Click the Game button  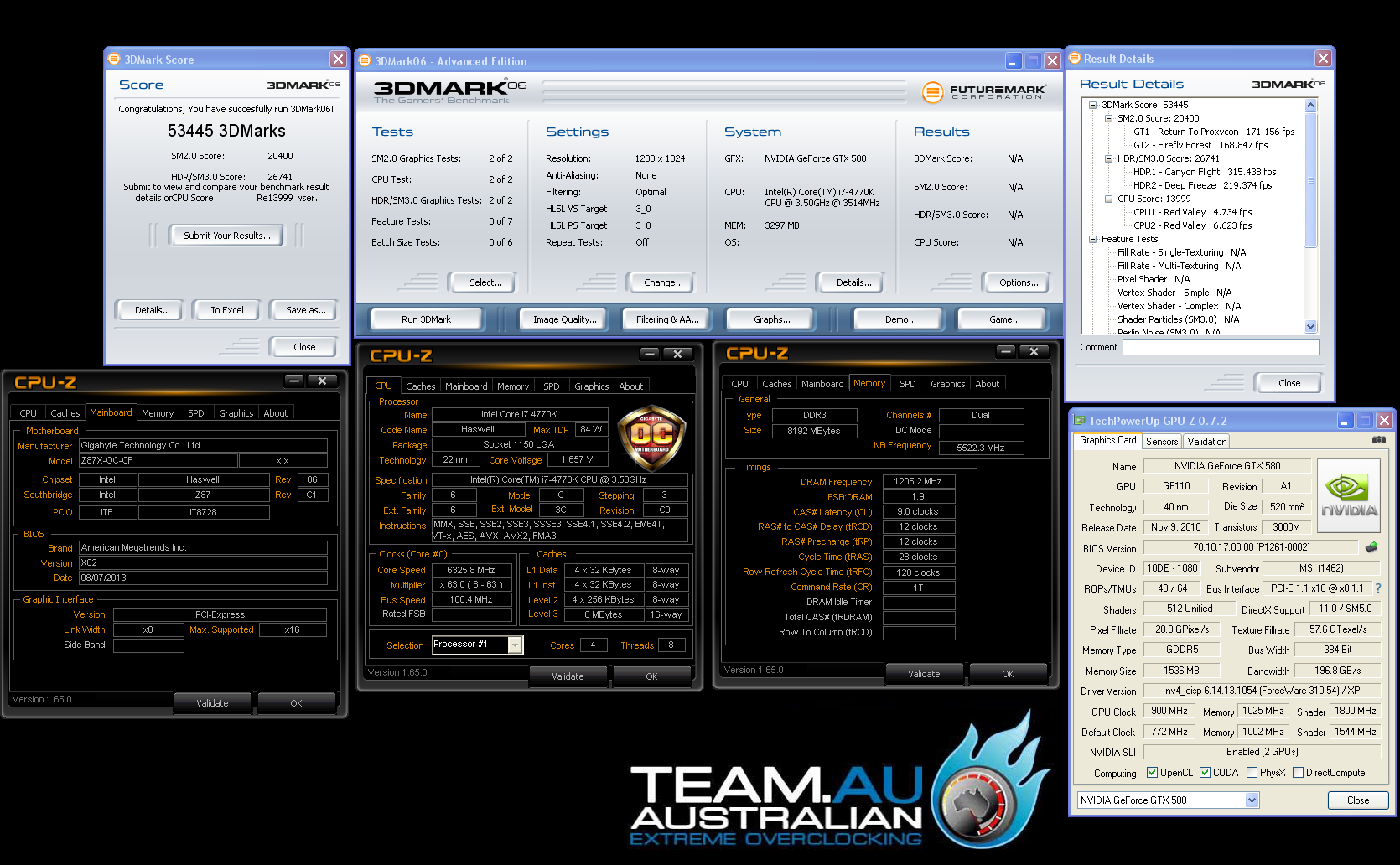click(1004, 319)
